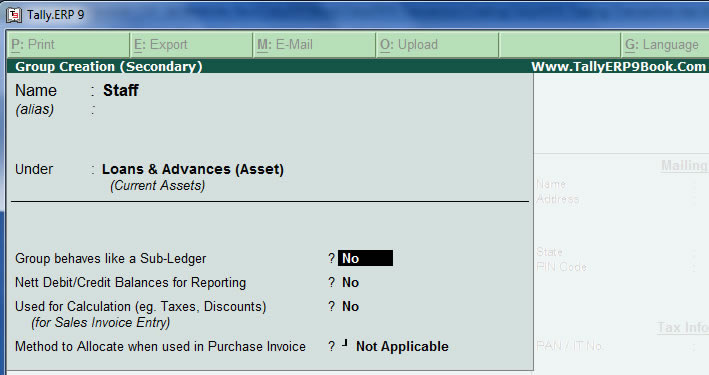Image resolution: width=709 pixels, height=375 pixels.
Task: Click the Nett Debit/Credit Balances for Reporting label
Action: tap(130, 283)
